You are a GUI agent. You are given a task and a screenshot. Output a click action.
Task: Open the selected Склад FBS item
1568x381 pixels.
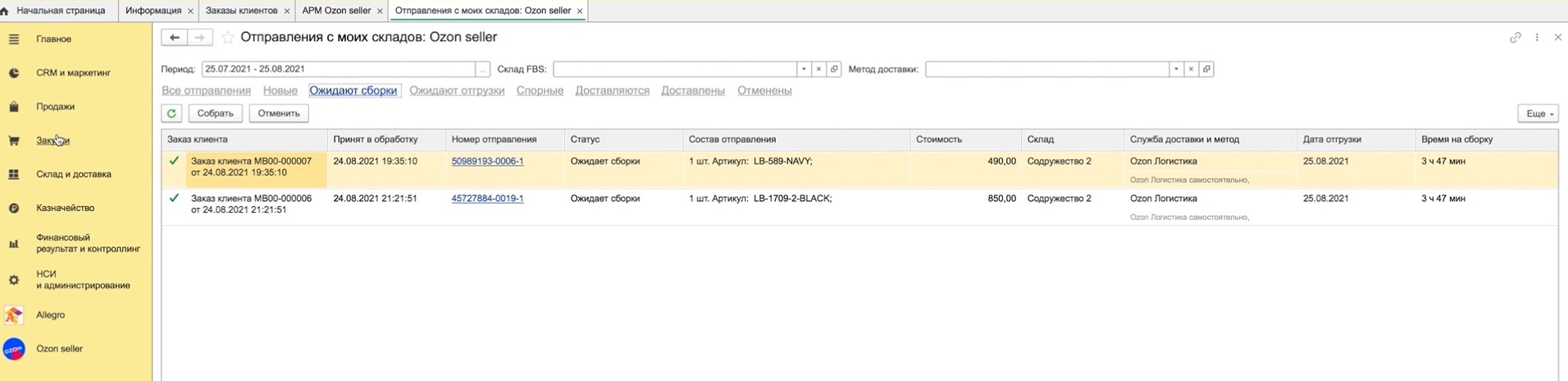[834, 69]
